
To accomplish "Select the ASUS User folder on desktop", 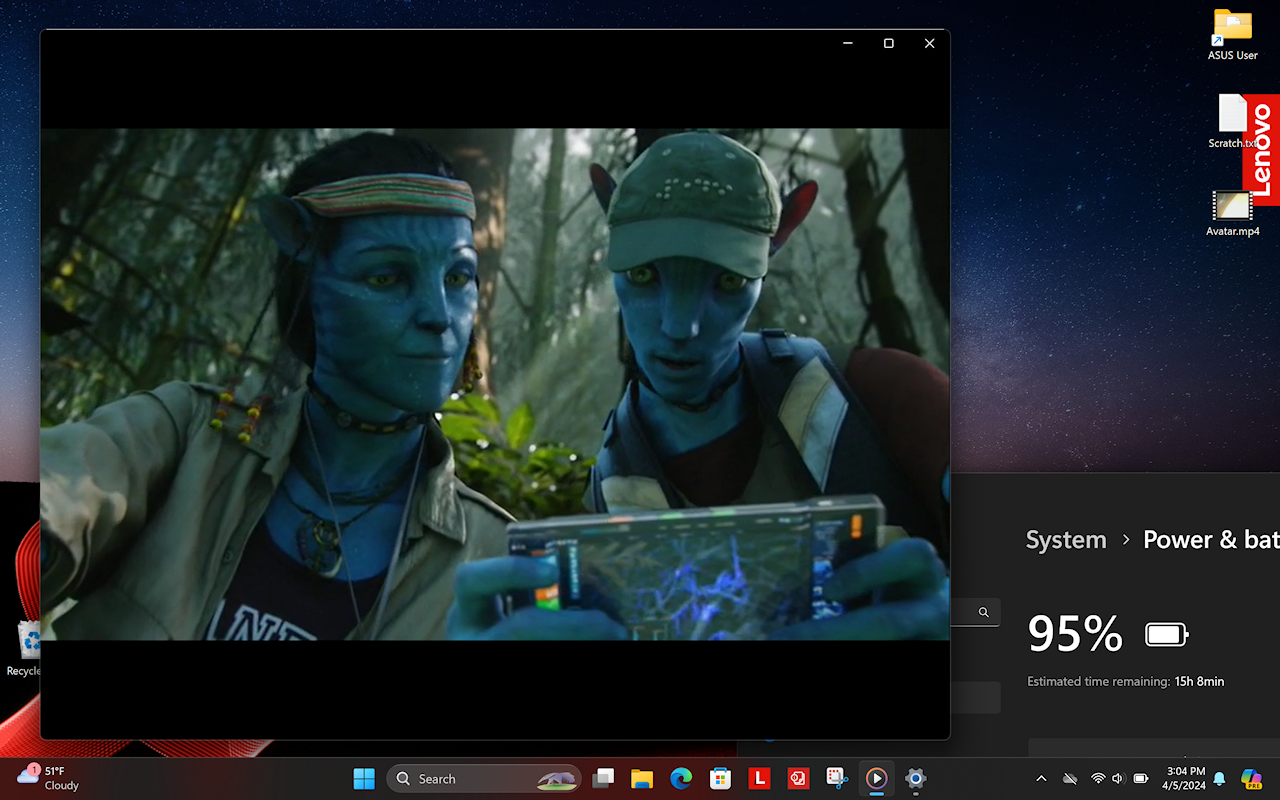I will click(x=1233, y=35).
